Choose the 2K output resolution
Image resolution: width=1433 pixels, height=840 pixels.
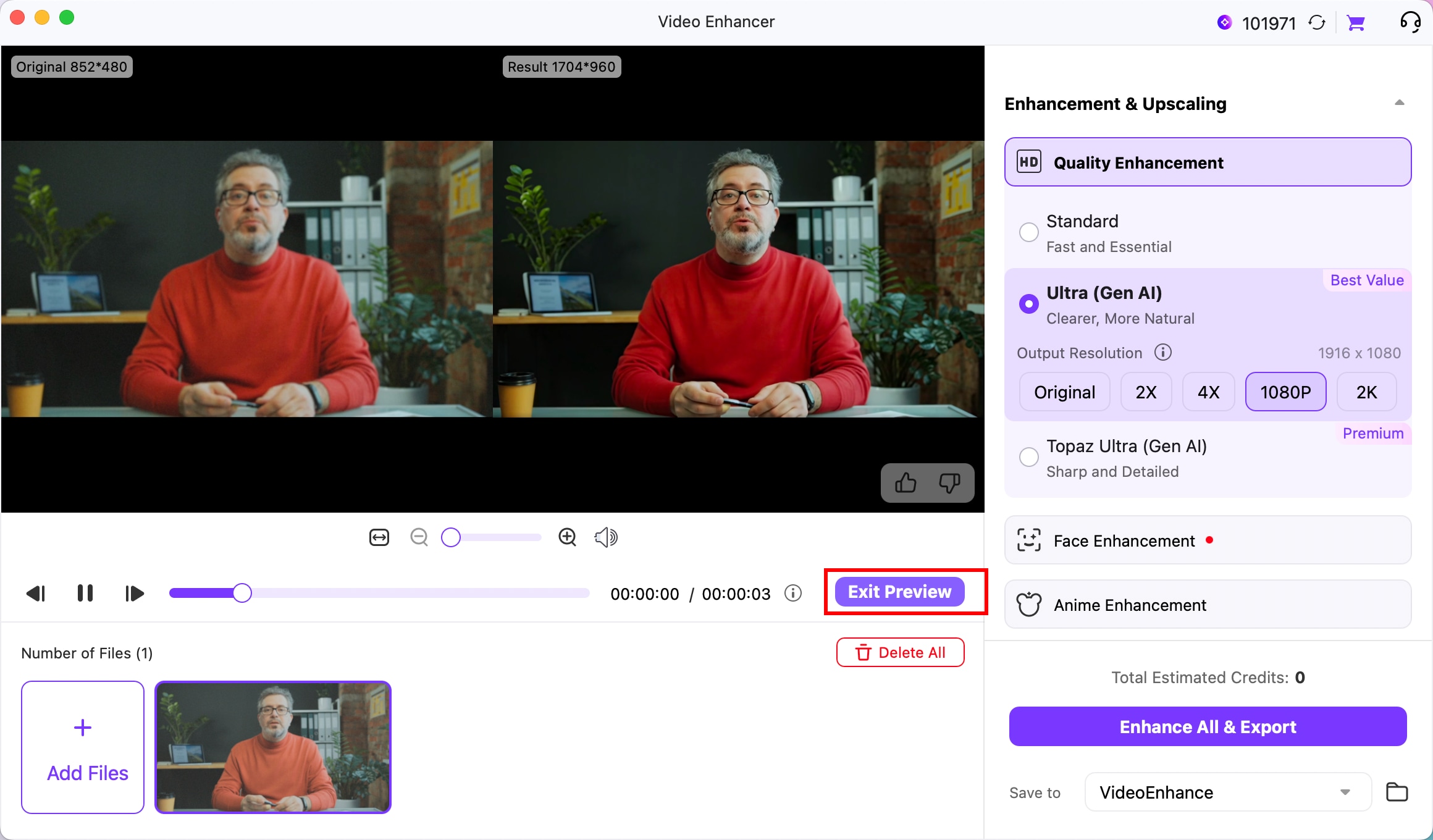(1366, 392)
